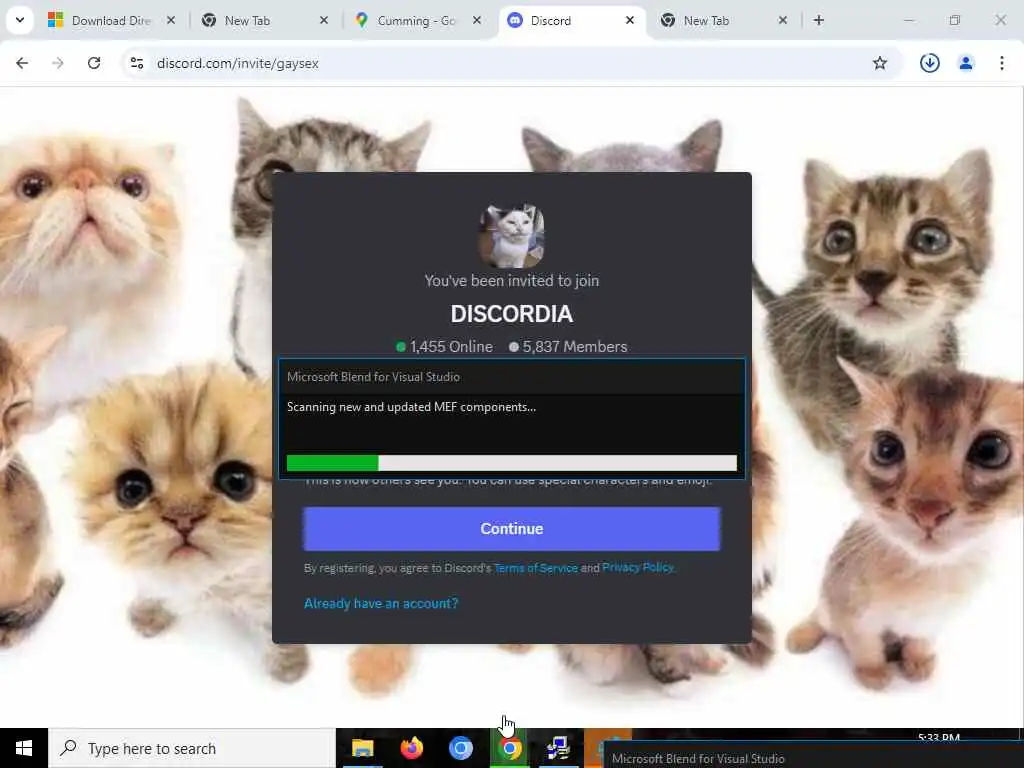Close the Cumming Google Maps tab
This screenshot has width=1024, height=768.
coord(477,20)
